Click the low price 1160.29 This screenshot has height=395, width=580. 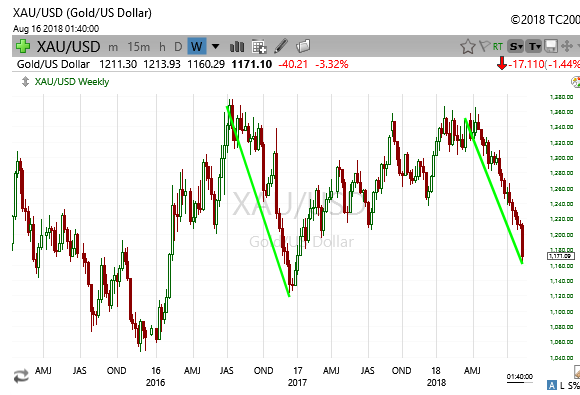(x=206, y=64)
